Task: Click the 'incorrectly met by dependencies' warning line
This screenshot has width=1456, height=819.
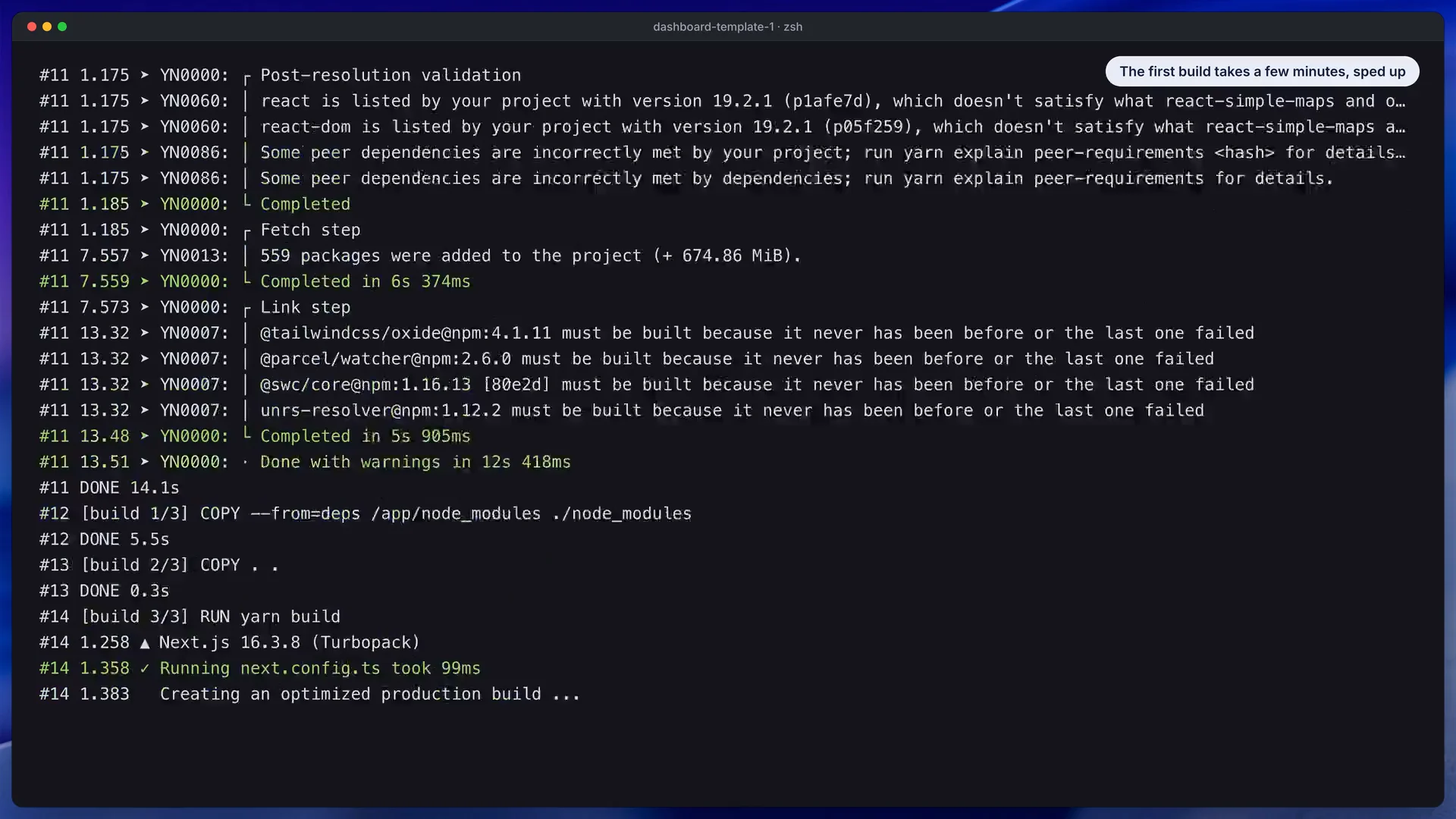Action: click(686, 178)
